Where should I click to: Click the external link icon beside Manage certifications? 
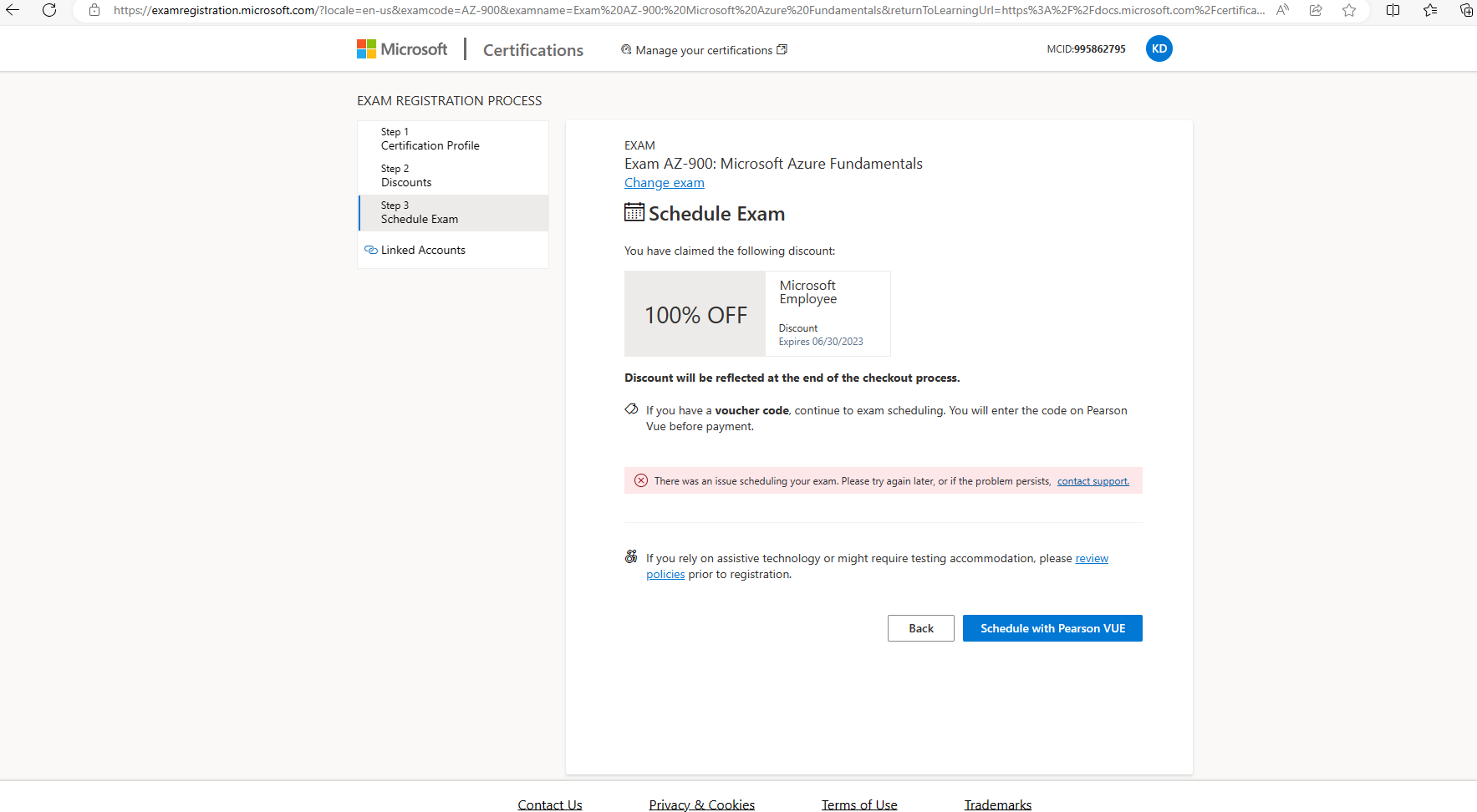click(x=782, y=49)
